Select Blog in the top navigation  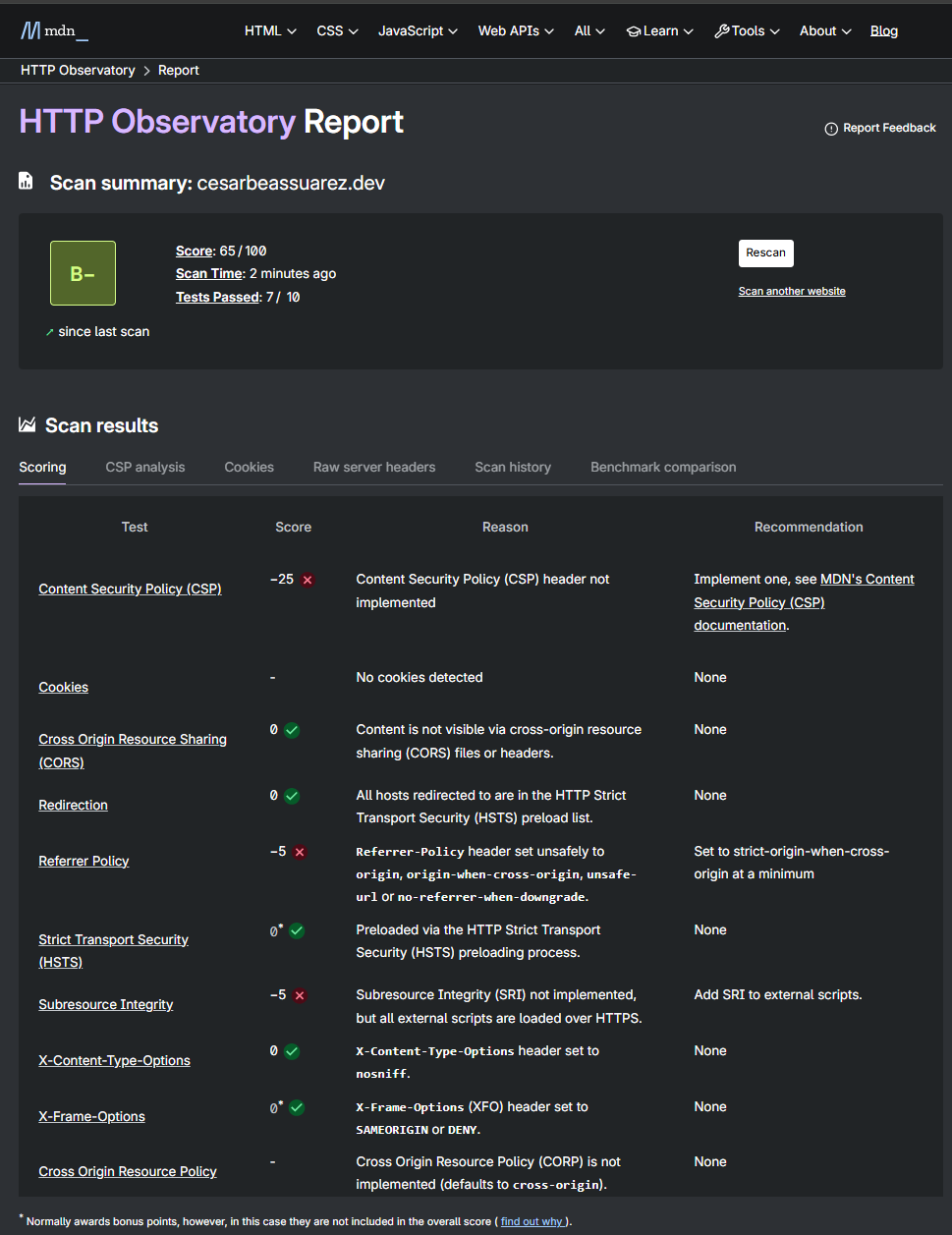pos(883,30)
